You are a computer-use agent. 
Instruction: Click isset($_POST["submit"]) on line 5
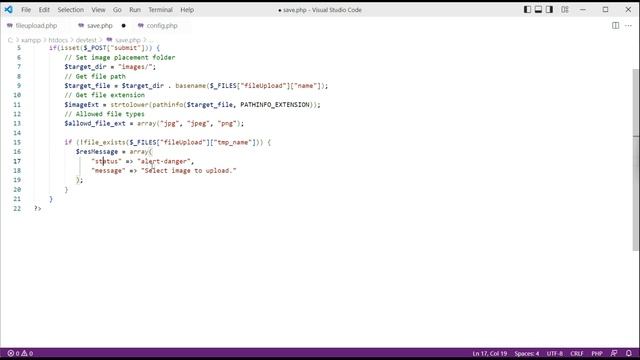tap(104, 48)
